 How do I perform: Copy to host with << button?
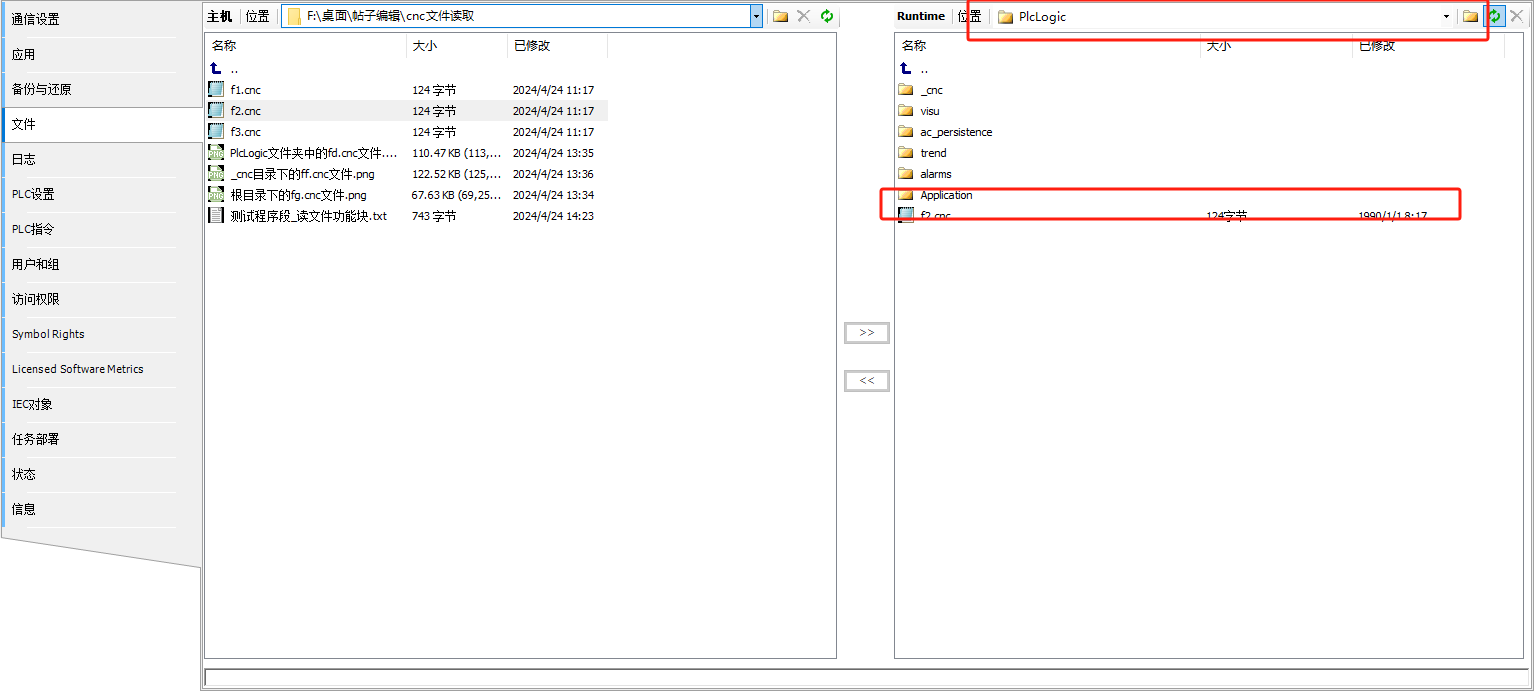[x=867, y=381]
